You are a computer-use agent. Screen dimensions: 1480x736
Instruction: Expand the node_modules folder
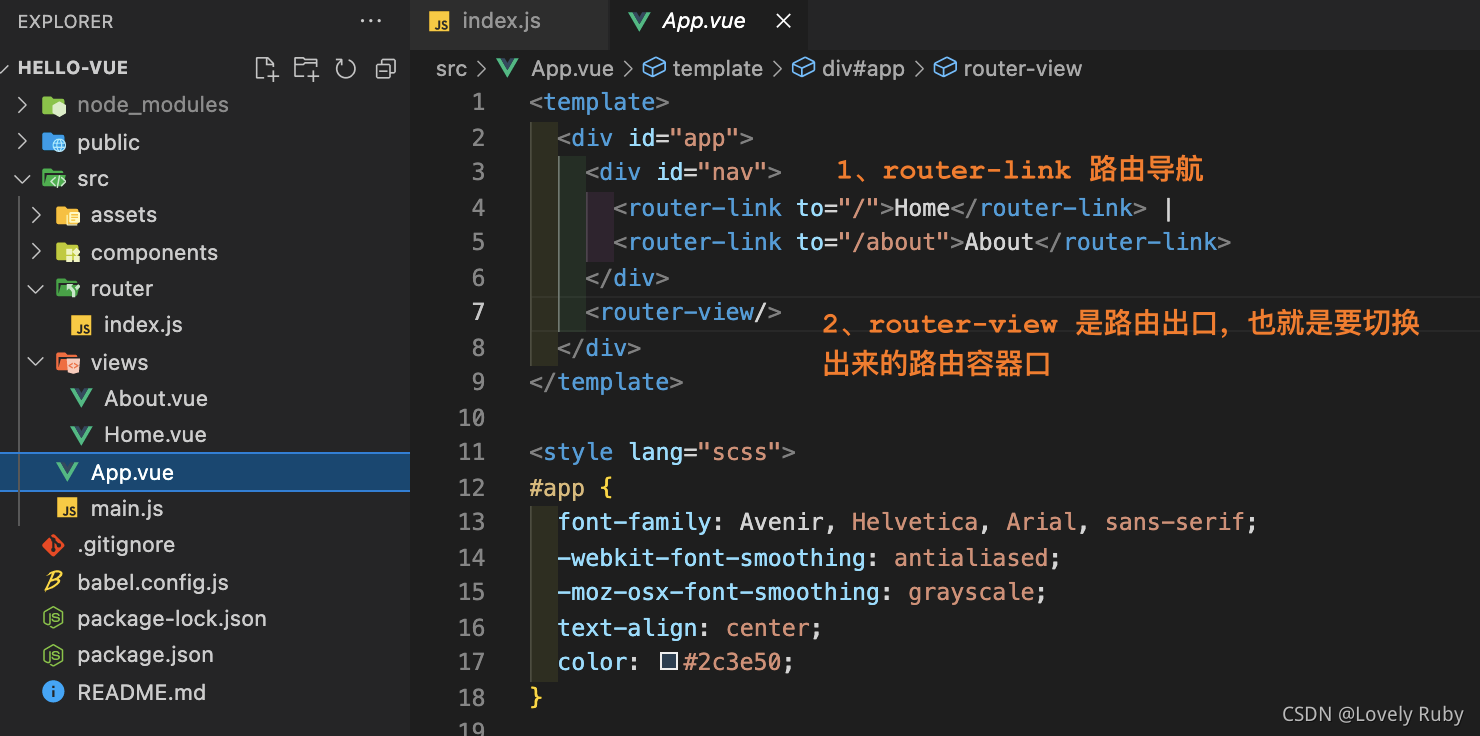click(x=23, y=105)
